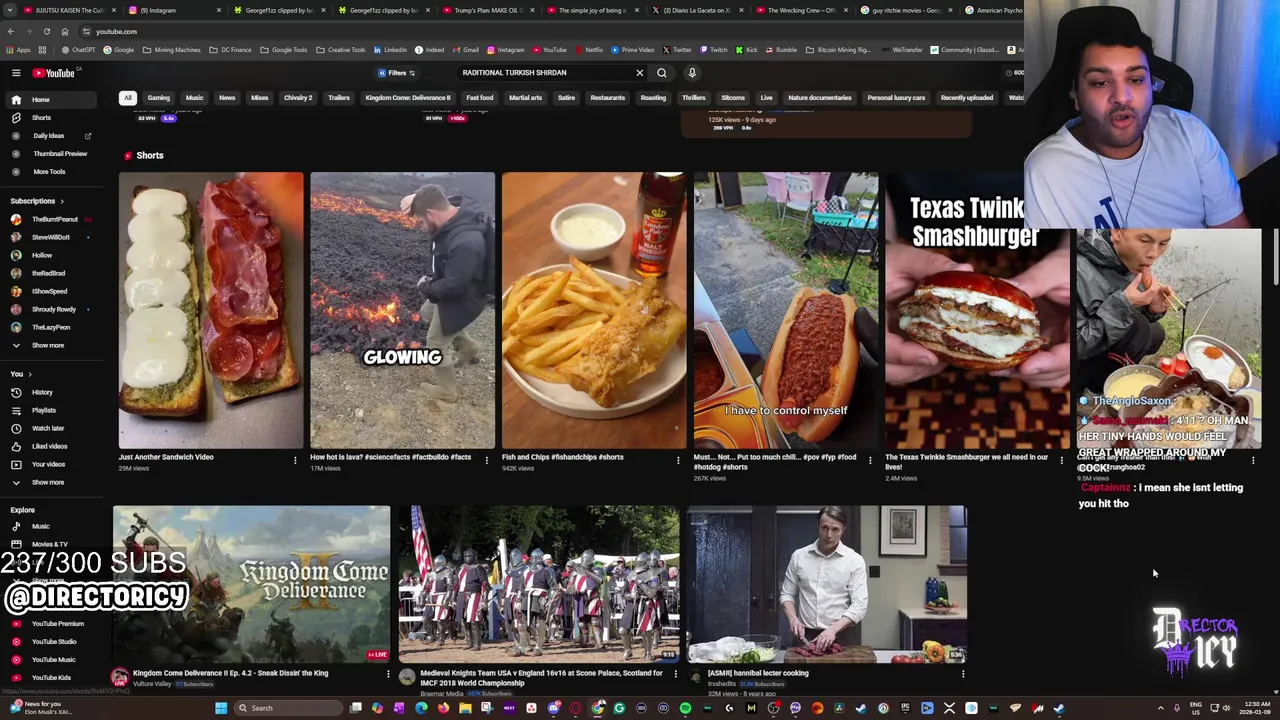1280x720 pixels.
Task: Open the chili hotdog short
Action: point(786,310)
